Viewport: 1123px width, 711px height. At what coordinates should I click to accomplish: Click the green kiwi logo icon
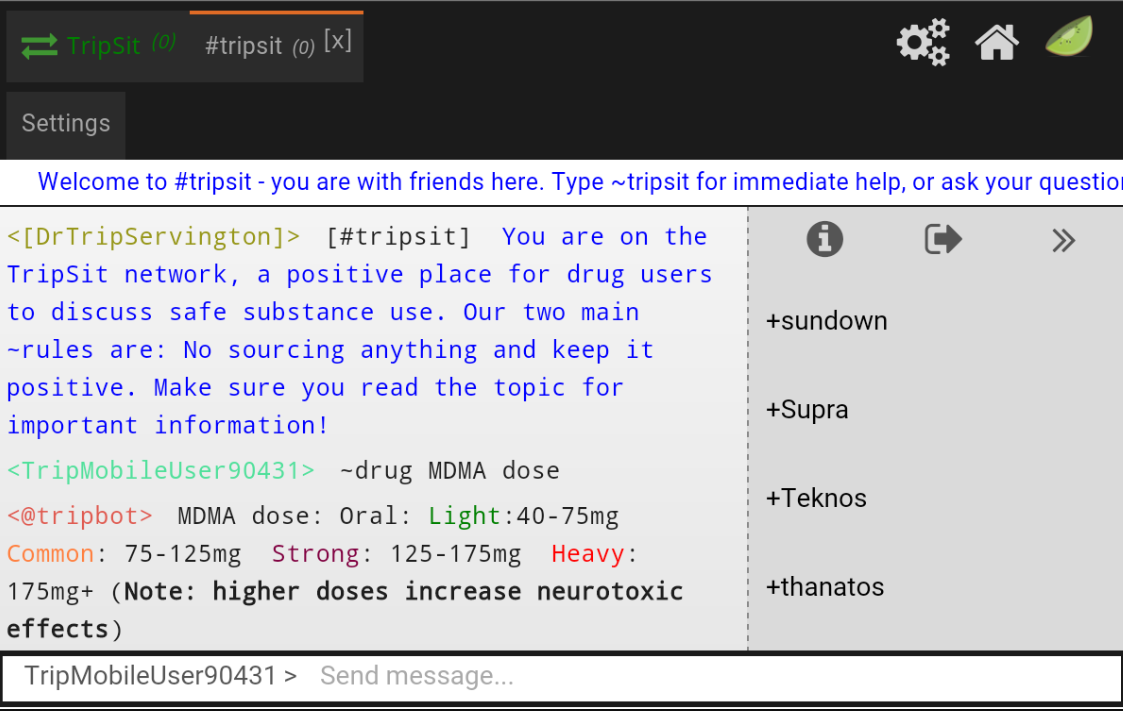pyautogui.click(x=1069, y=37)
